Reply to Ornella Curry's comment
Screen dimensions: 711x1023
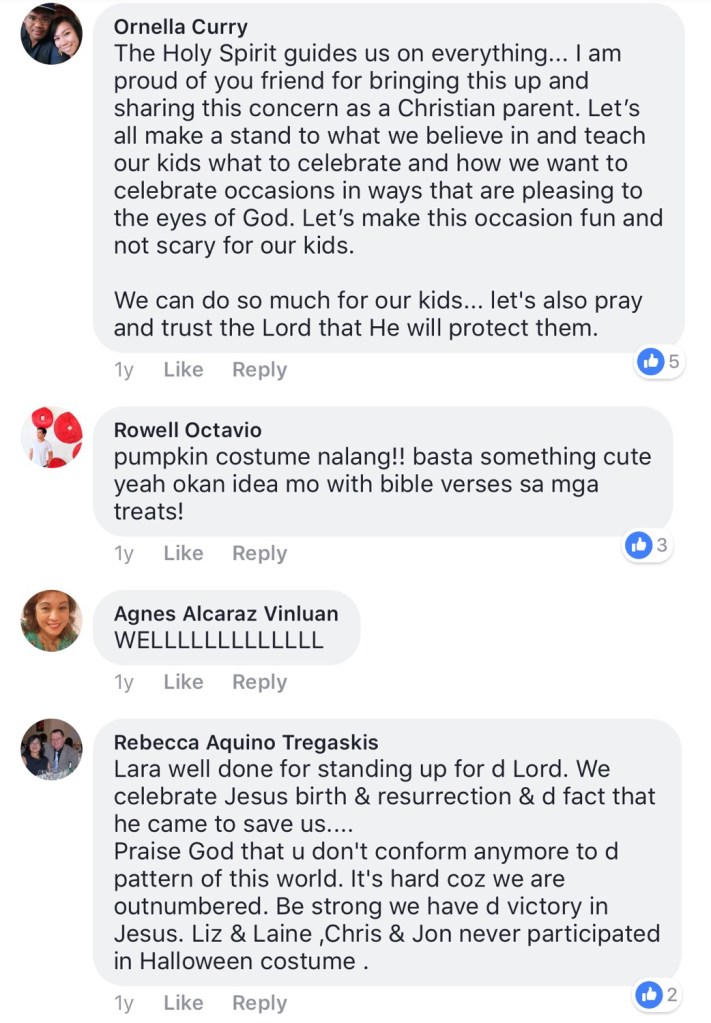click(x=259, y=370)
